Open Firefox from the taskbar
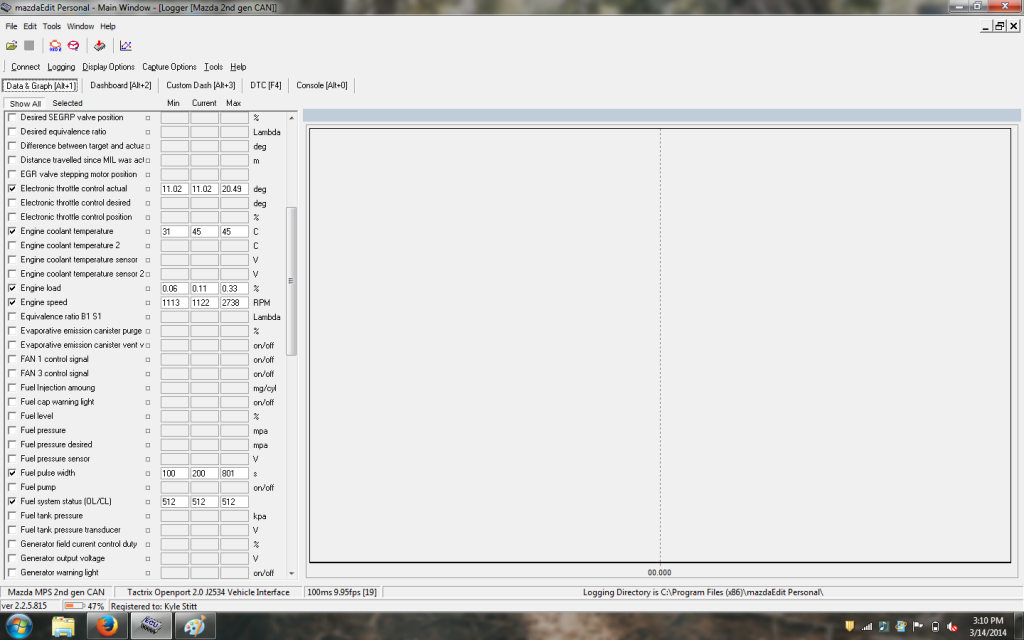Screen dimensions: 1024x640 click(x=106, y=626)
